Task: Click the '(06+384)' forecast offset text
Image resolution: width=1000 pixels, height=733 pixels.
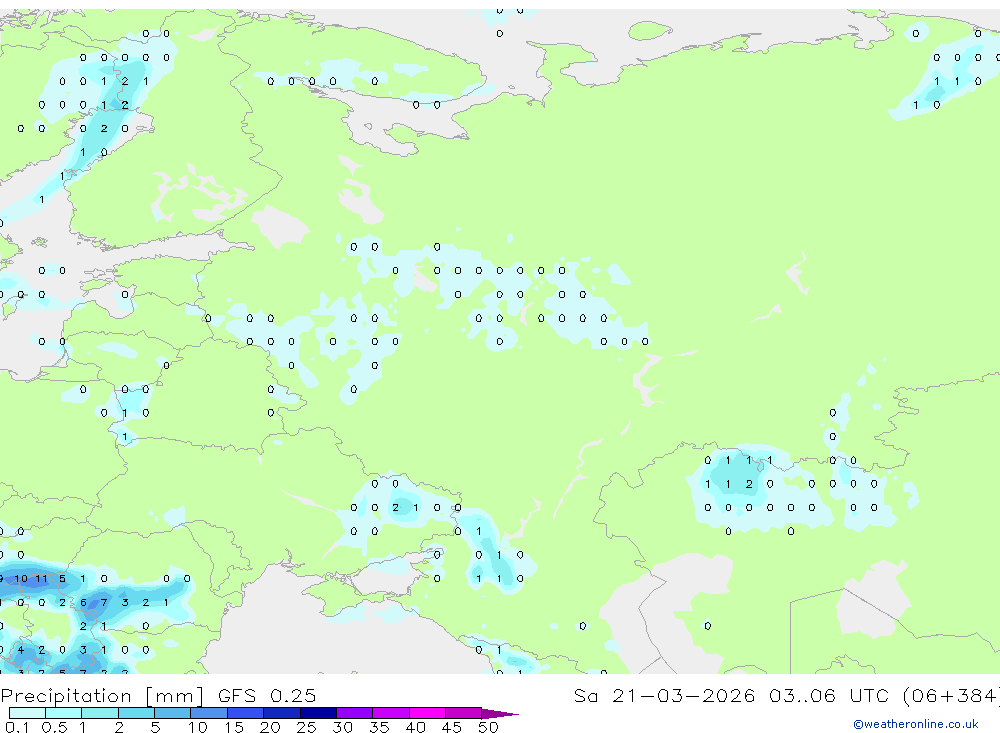Action: click(954, 696)
